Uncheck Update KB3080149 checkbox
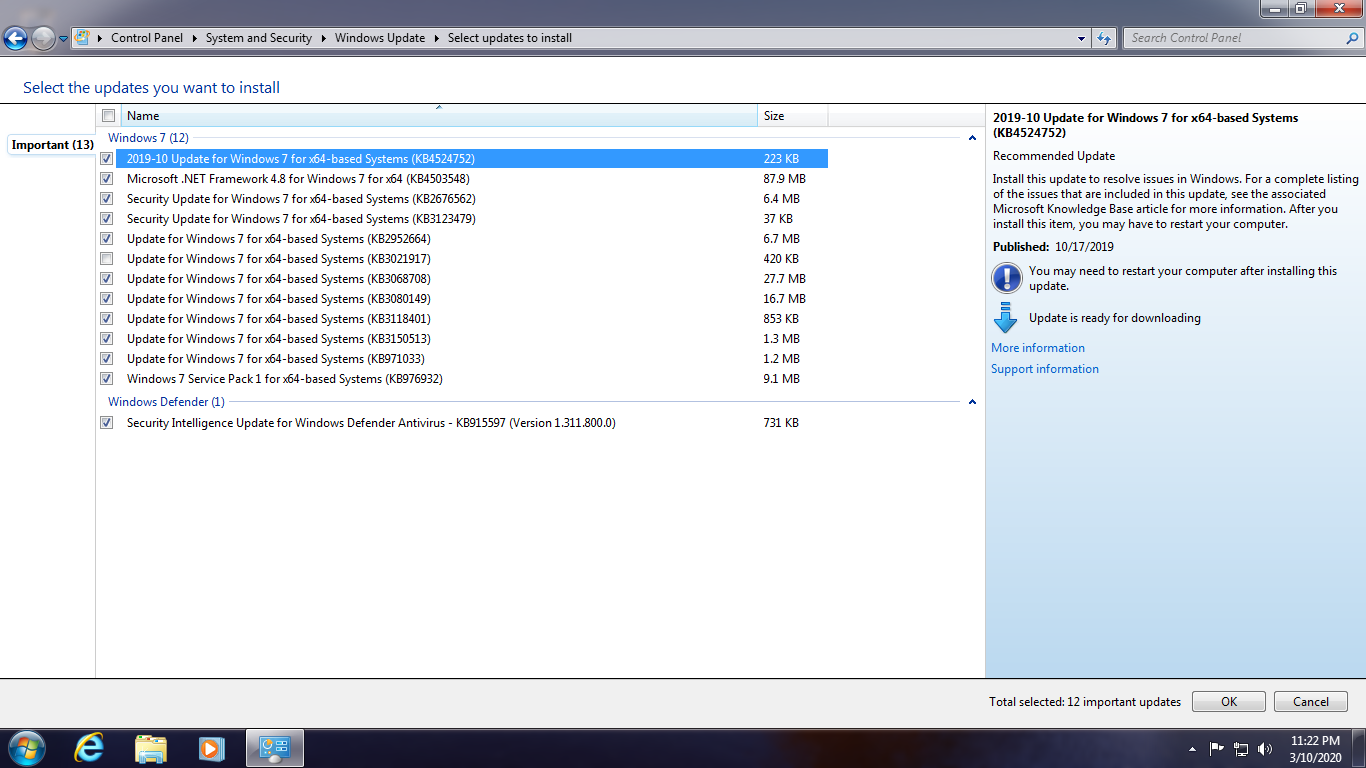Screen dimensions: 1366x768 click(107, 299)
